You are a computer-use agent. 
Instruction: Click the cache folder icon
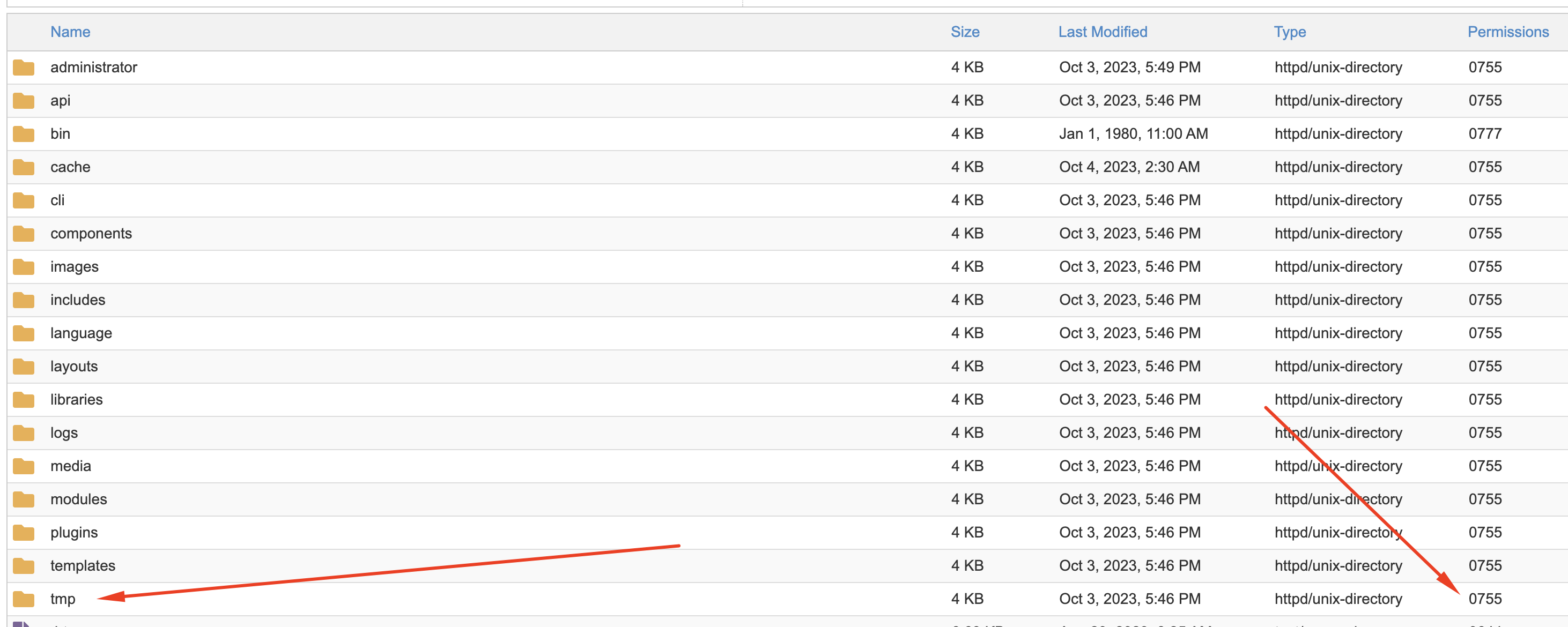(24, 167)
